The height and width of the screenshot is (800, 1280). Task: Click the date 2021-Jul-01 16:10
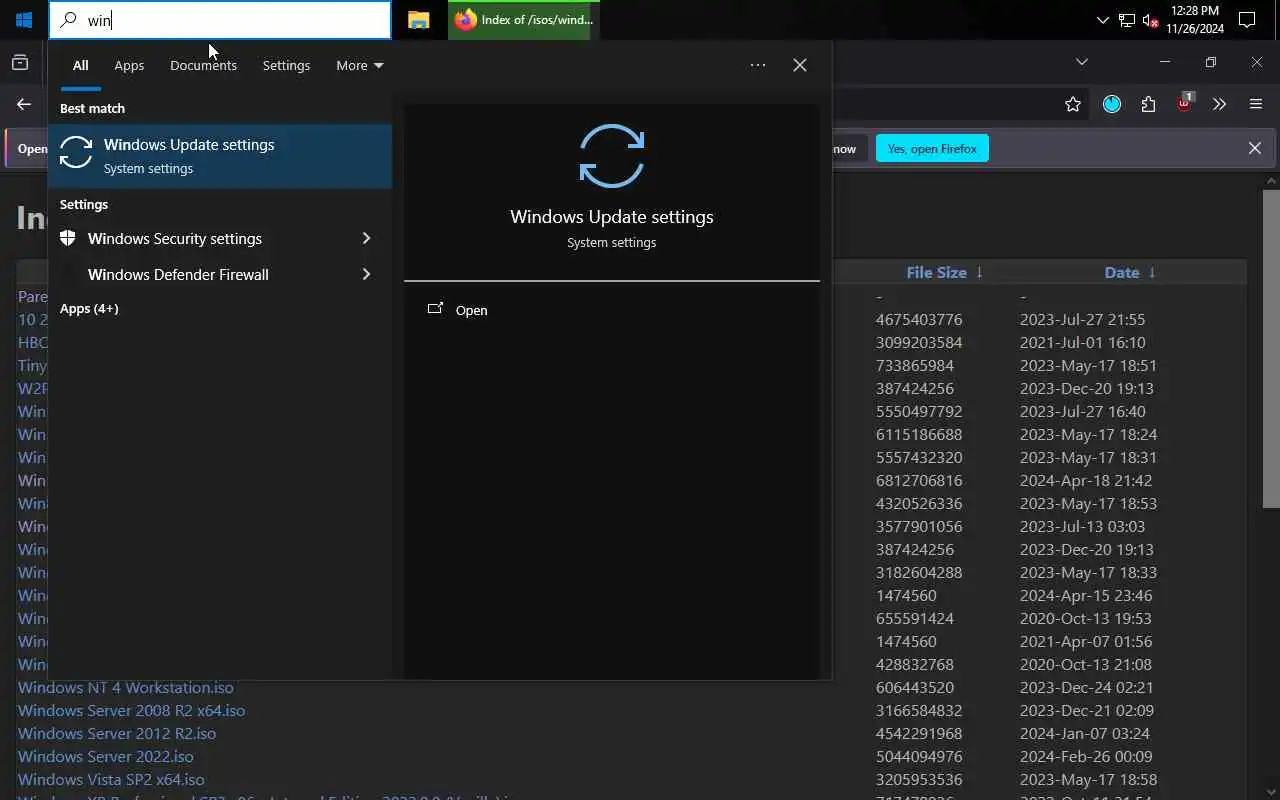tap(1082, 342)
